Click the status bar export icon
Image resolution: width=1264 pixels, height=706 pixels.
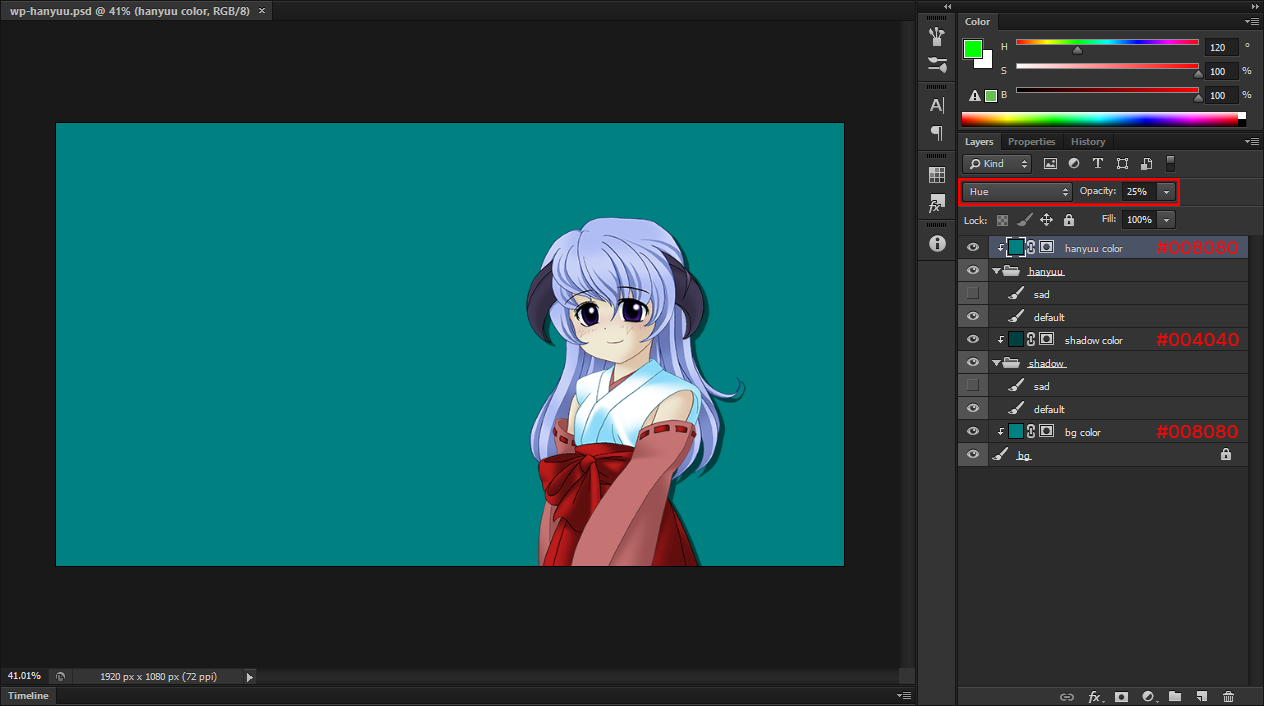point(60,677)
